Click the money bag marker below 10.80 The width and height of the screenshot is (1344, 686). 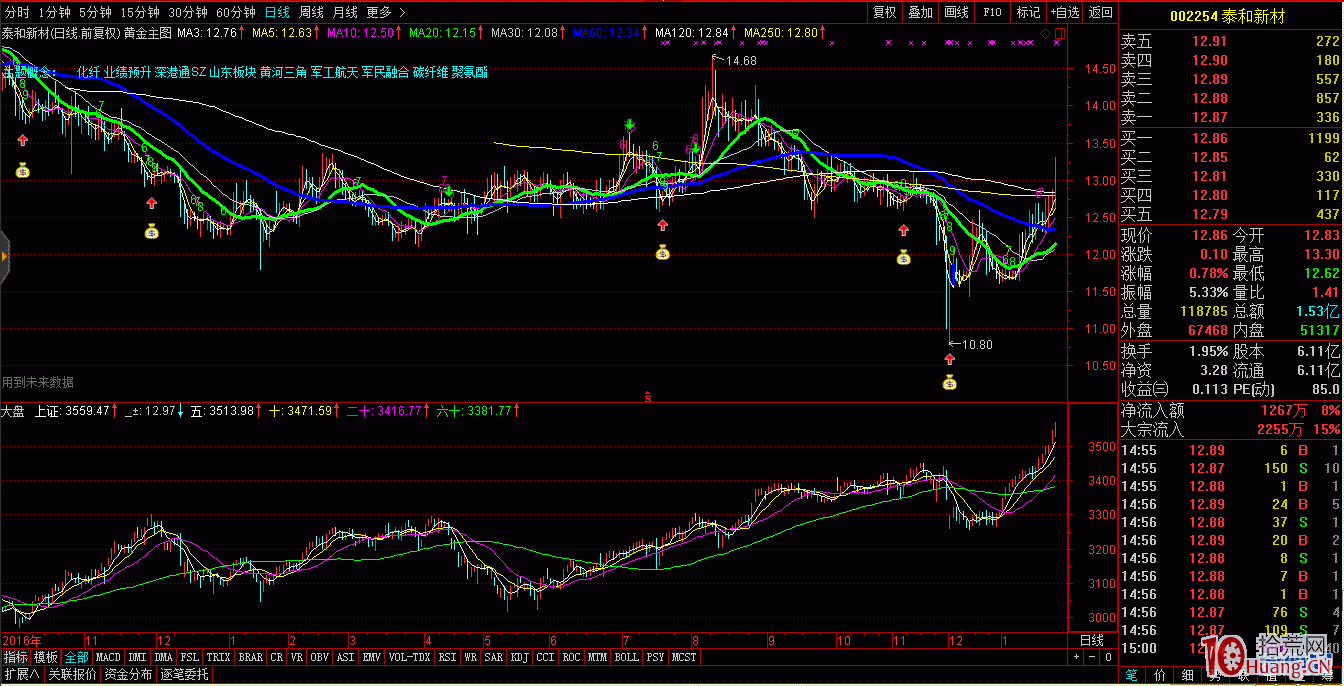(949, 381)
